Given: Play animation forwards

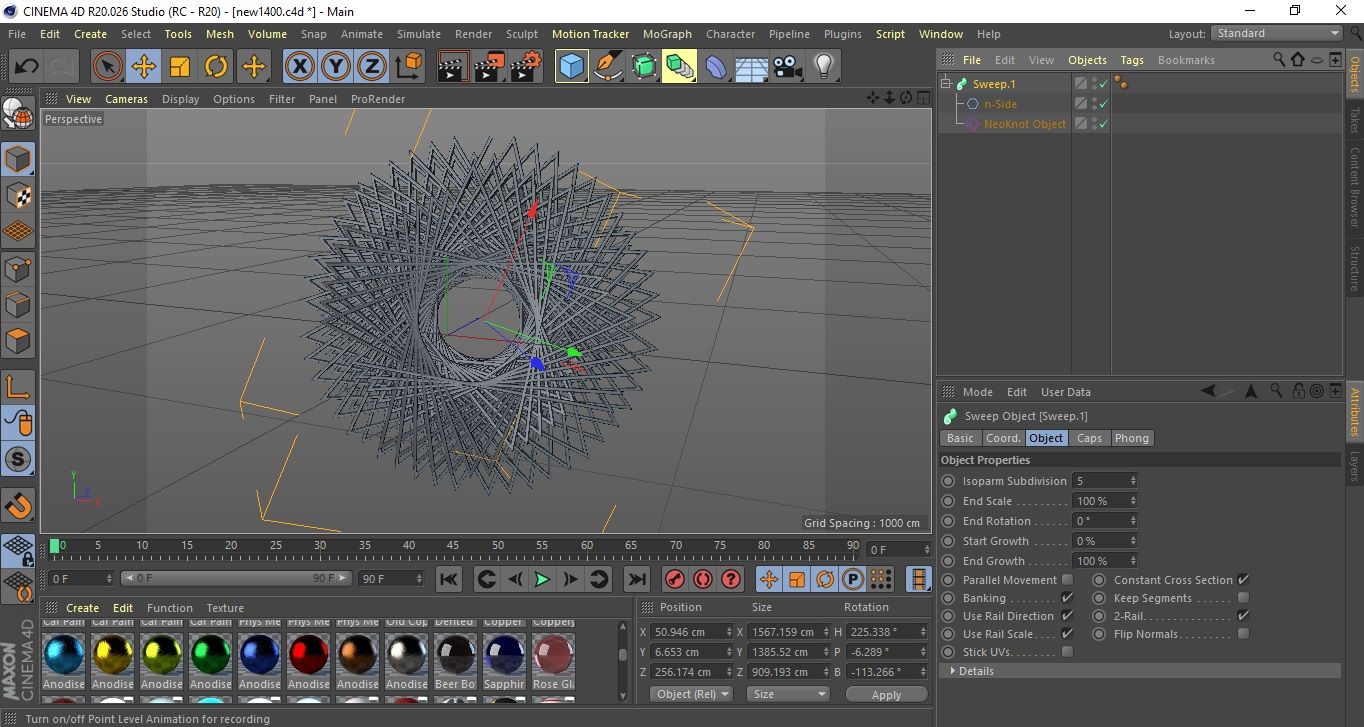Looking at the screenshot, I should click(542, 579).
